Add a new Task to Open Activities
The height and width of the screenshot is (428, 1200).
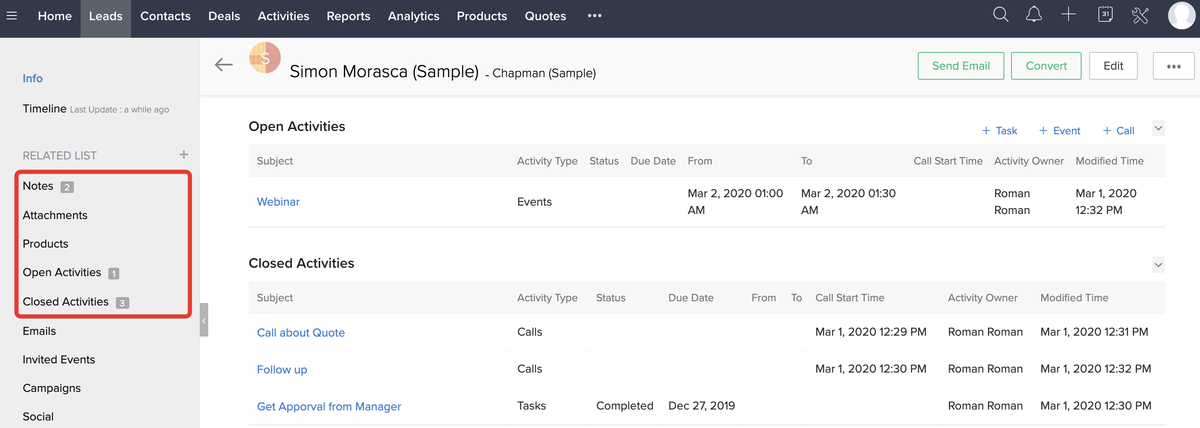999,131
